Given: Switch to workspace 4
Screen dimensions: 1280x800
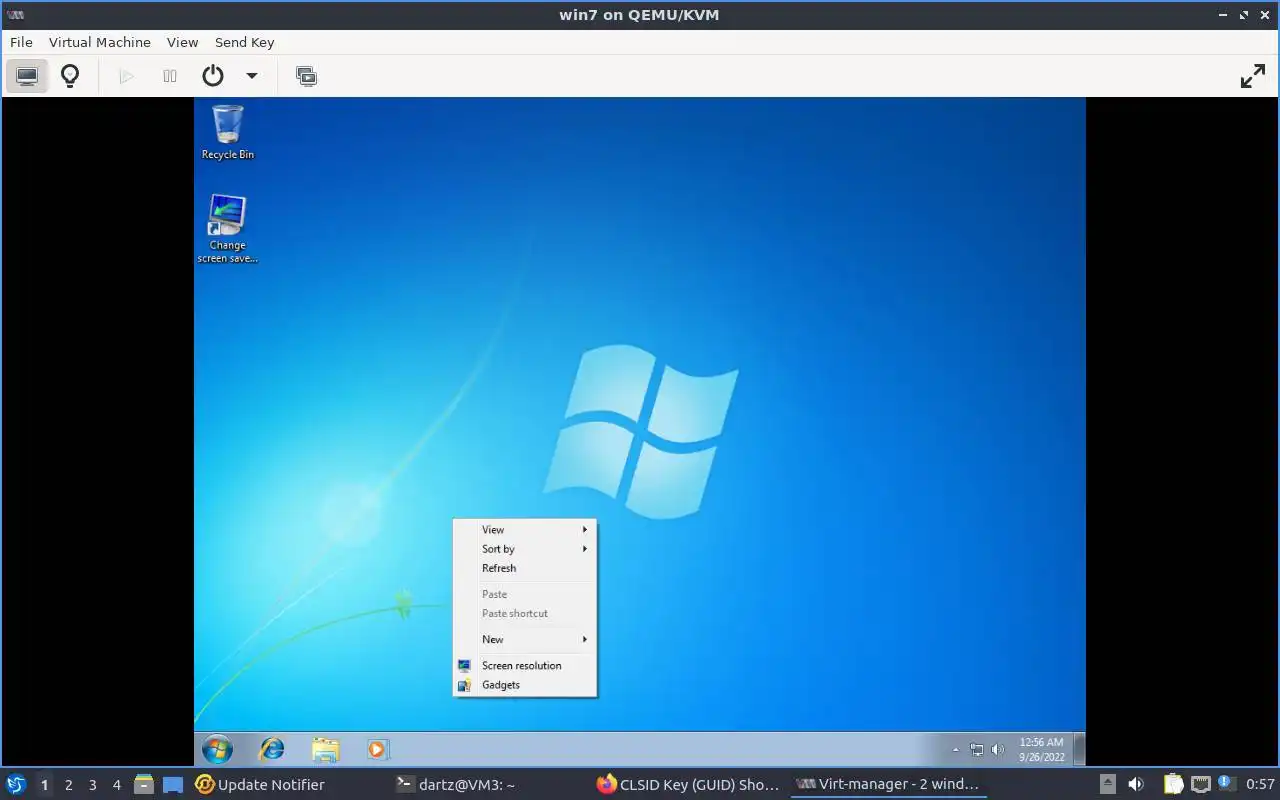Looking at the screenshot, I should click(116, 785).
